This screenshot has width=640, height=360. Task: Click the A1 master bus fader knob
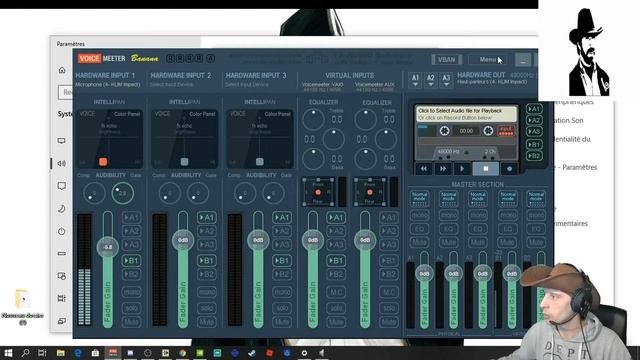(424, 273)
